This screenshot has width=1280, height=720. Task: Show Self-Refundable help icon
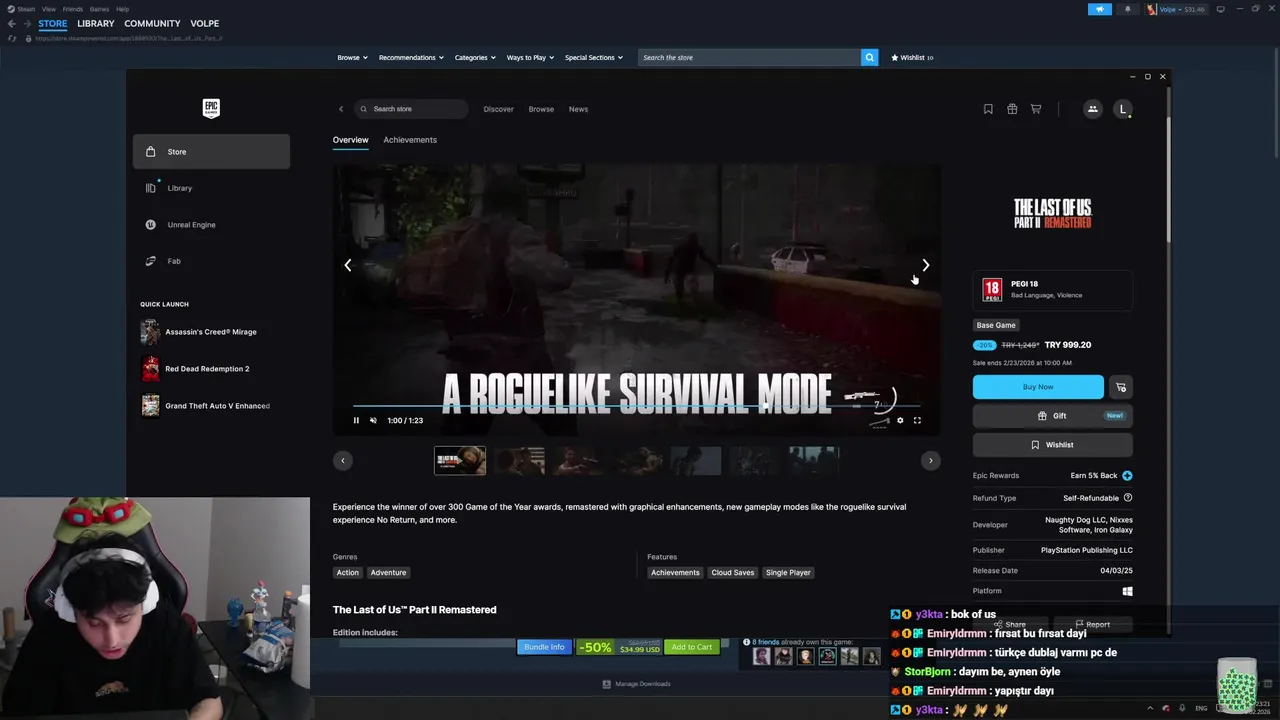1128,498
